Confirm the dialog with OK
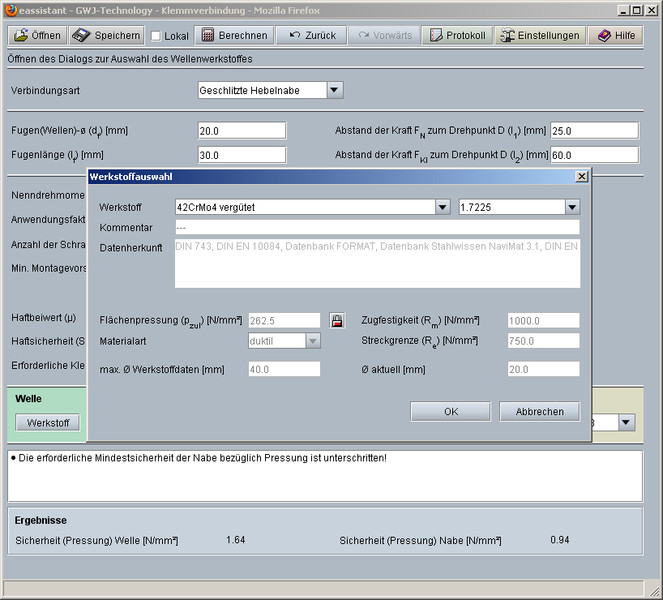663x600 pixels. point(451,411)
